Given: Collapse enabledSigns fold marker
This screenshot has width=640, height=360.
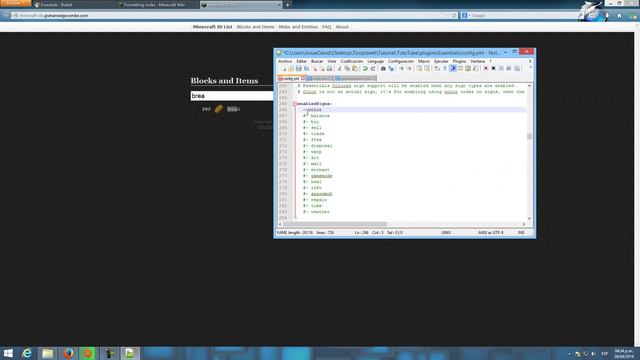Looking at the screenshot, I should click(x=295, y=104).
